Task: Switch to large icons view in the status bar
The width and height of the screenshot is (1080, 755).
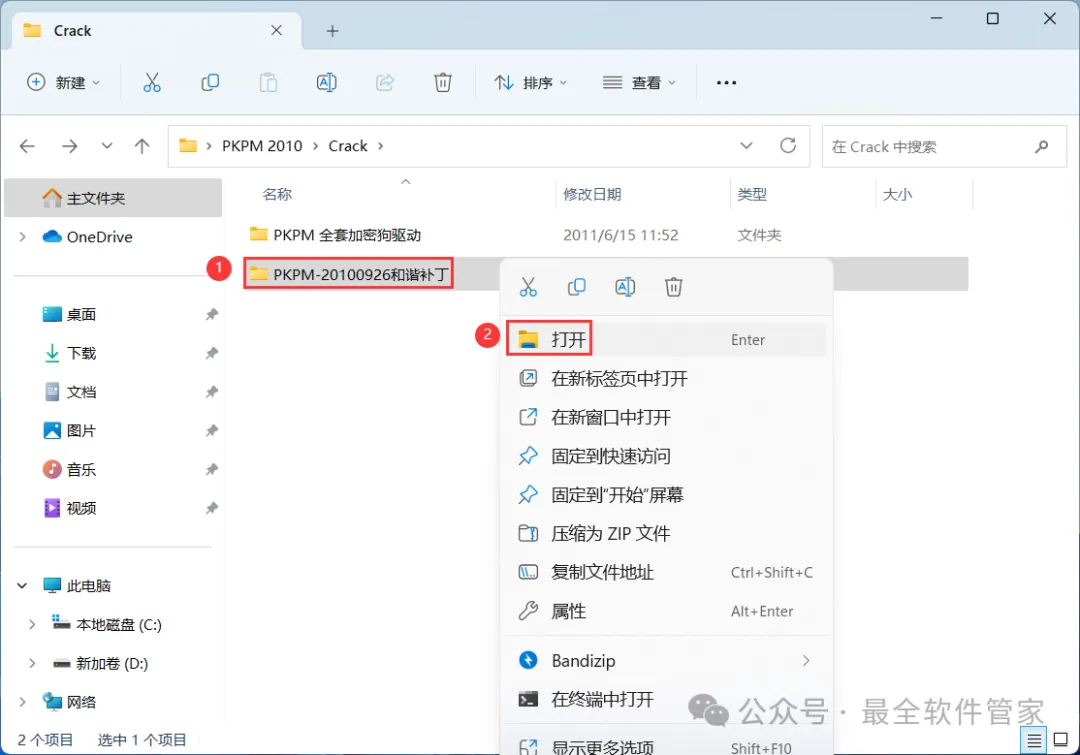Action: point(1061,740)
